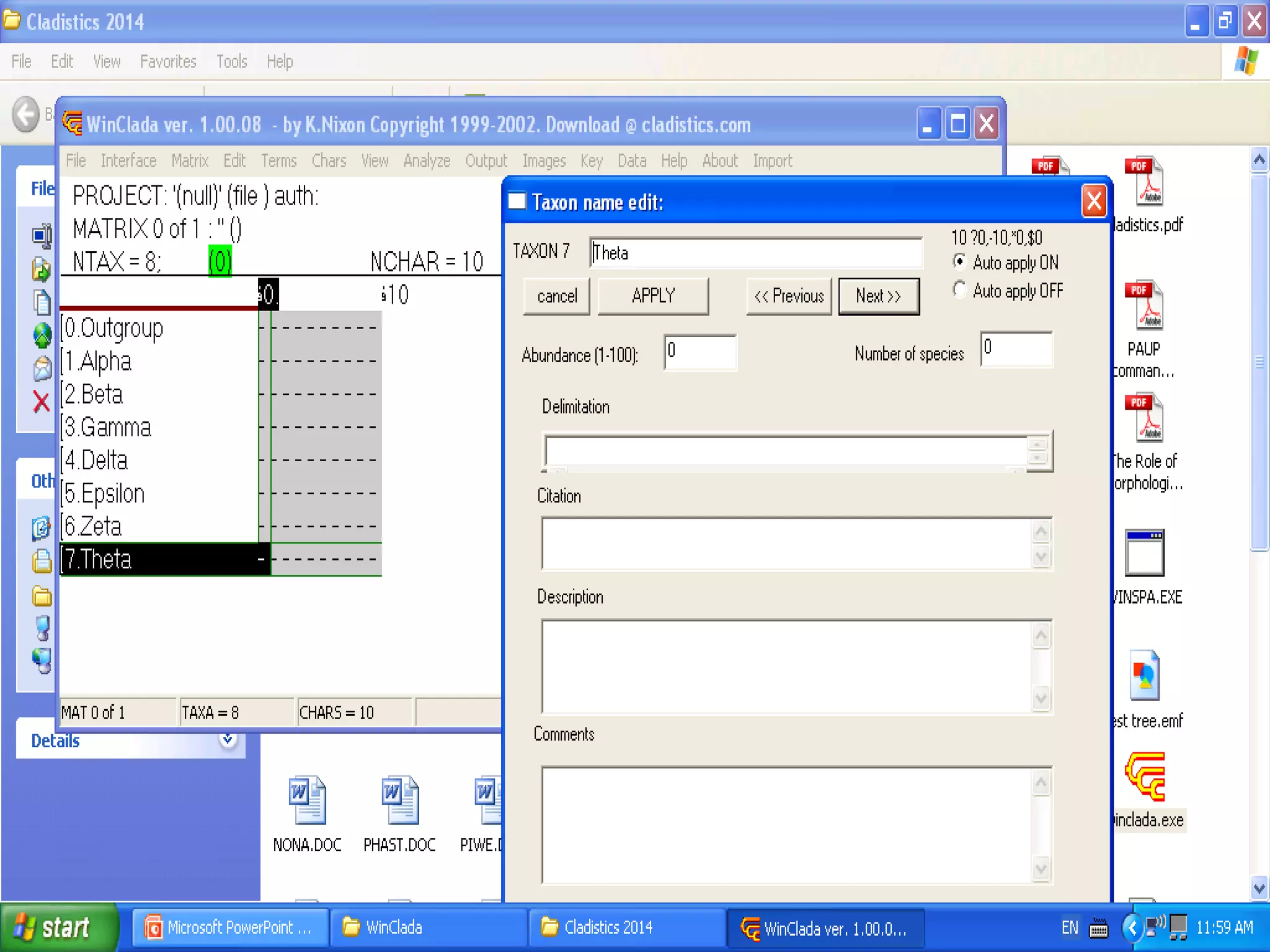Open the Analyze menu in WinClada
The image size is (1270, 952).
point(427,161)
